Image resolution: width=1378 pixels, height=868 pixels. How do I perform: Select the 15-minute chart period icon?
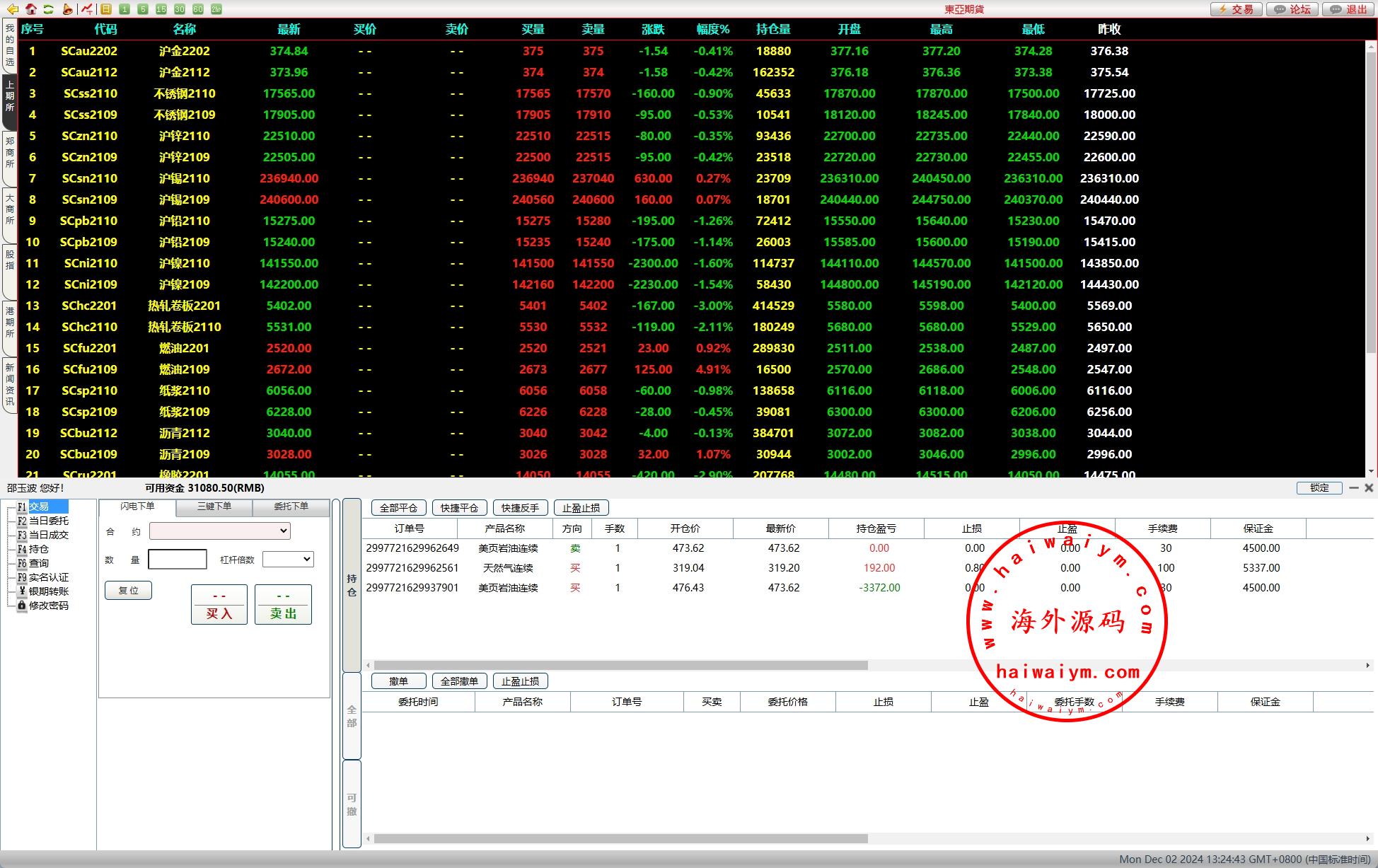click(x=161, y=9)
